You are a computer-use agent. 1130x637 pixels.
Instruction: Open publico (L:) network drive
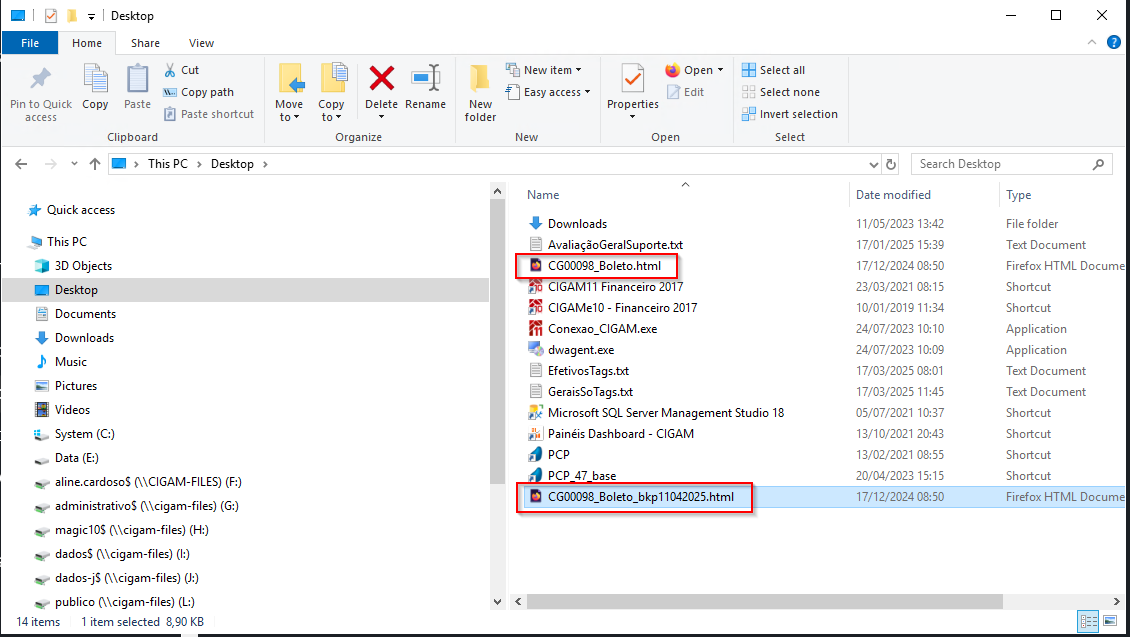(125, 602)
